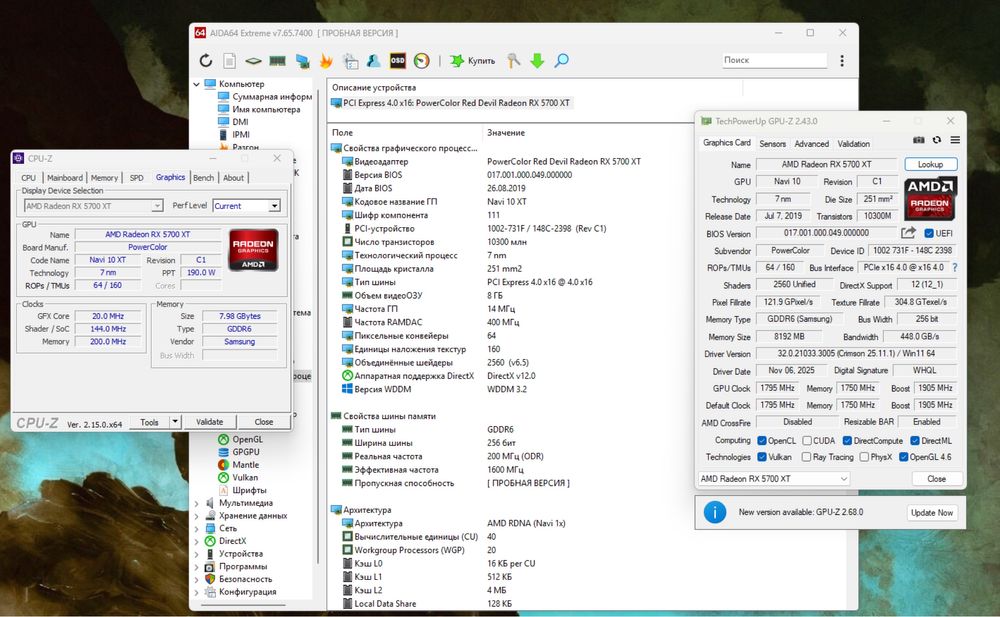Click the Close button in GPU-Z
The height and width of the screenshot is (617, 1000).
pos(936,479)
